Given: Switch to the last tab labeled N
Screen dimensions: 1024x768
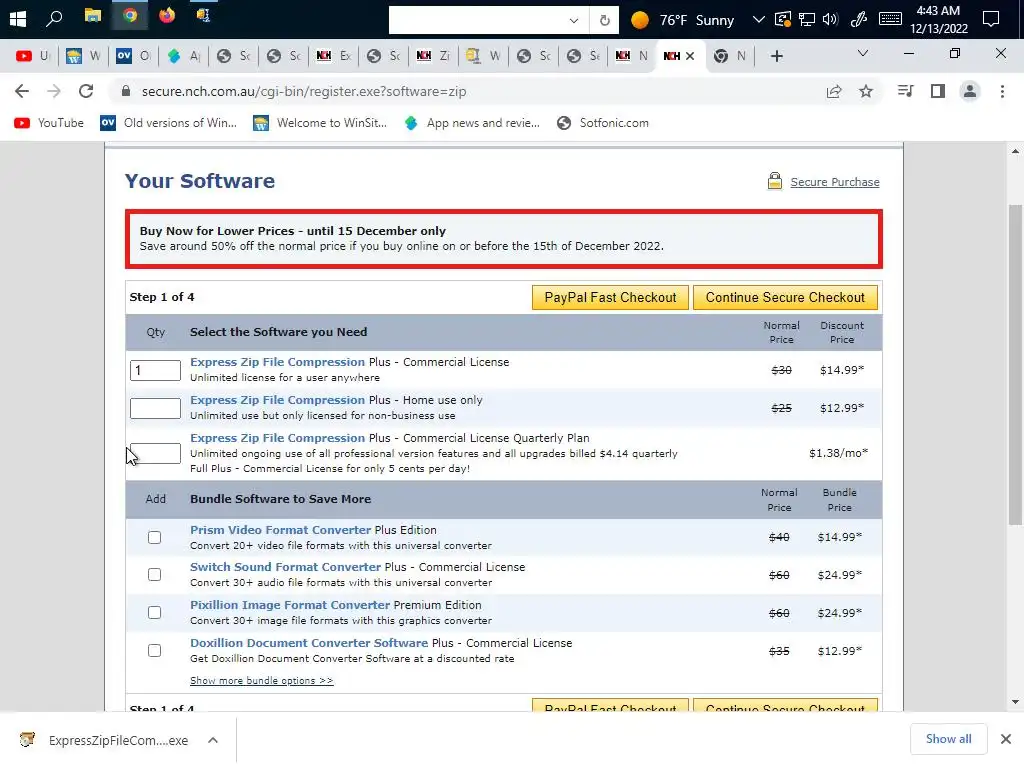Looking at the screenshot, I should [729, 56].
